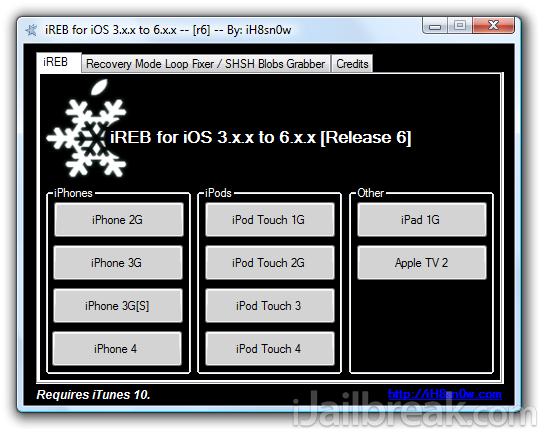Screen dimensions: 538x429
Task: Choose iPod Touch 1G
Action: coord(270,220)
